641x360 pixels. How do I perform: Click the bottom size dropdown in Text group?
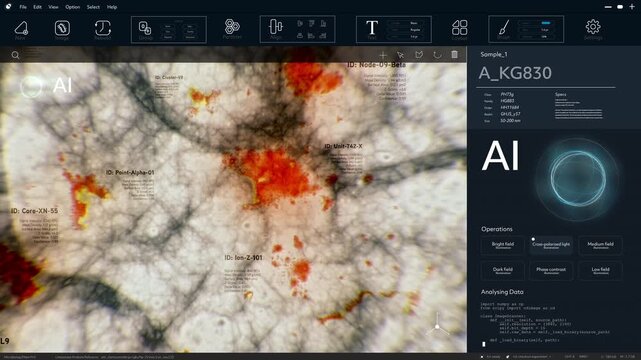[406, 37]
